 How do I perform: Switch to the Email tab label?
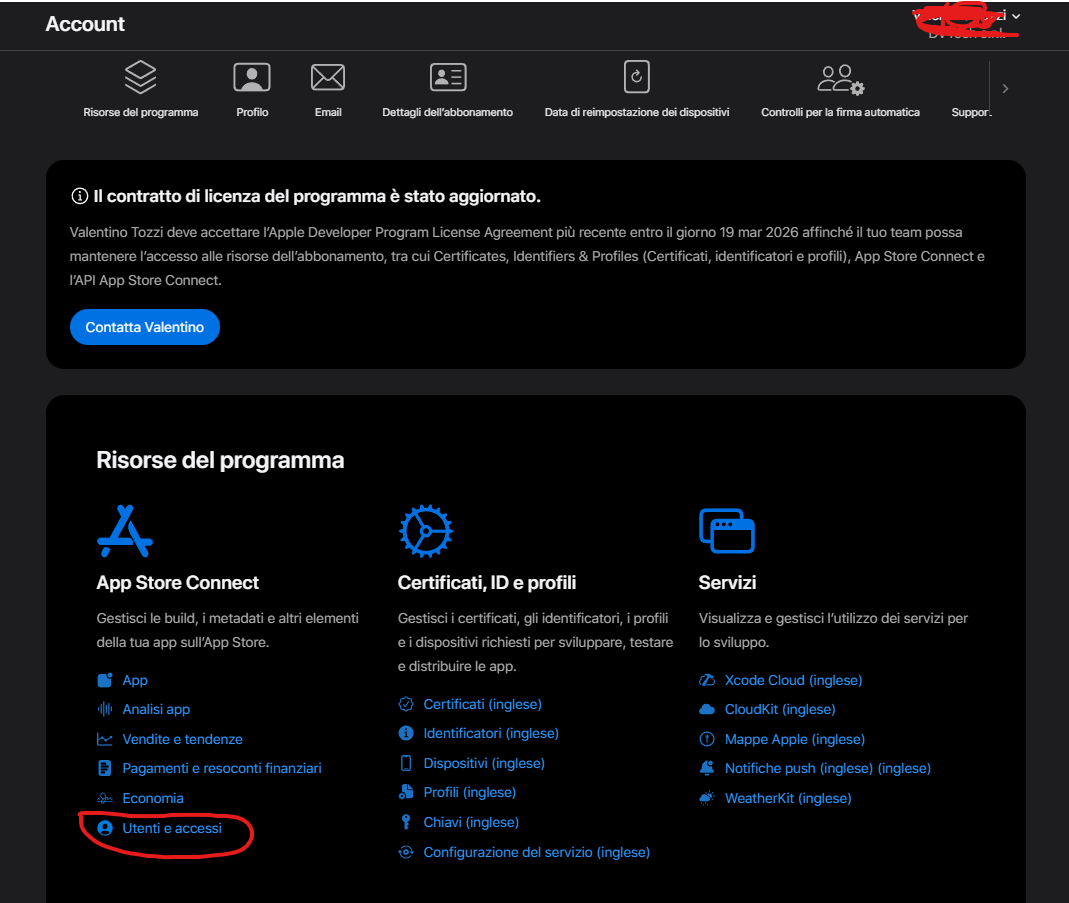[x=328, y=112]
